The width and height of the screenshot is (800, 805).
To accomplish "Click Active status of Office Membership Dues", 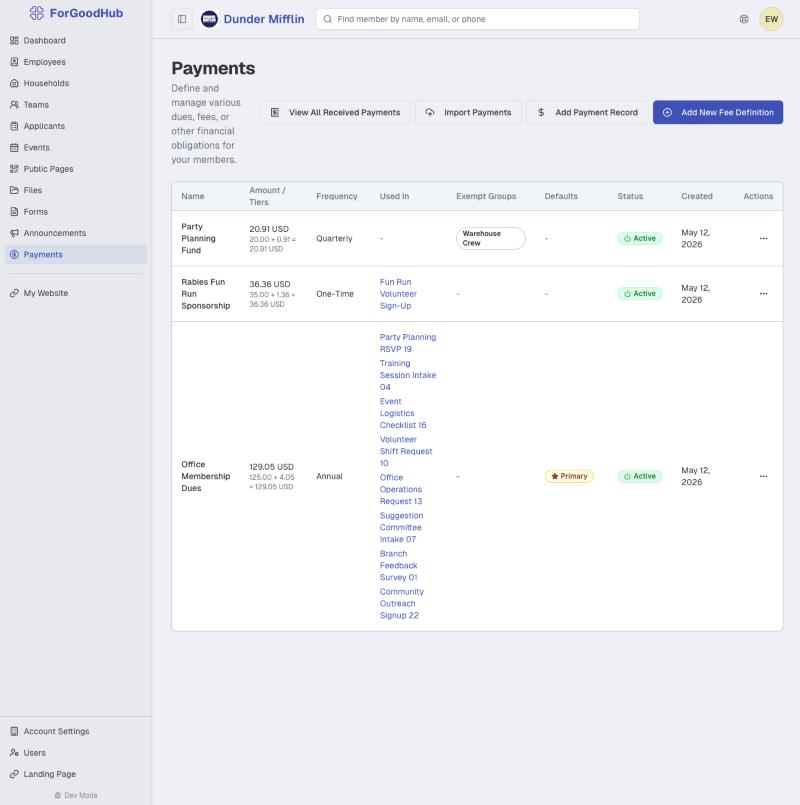I will (639, 476).
